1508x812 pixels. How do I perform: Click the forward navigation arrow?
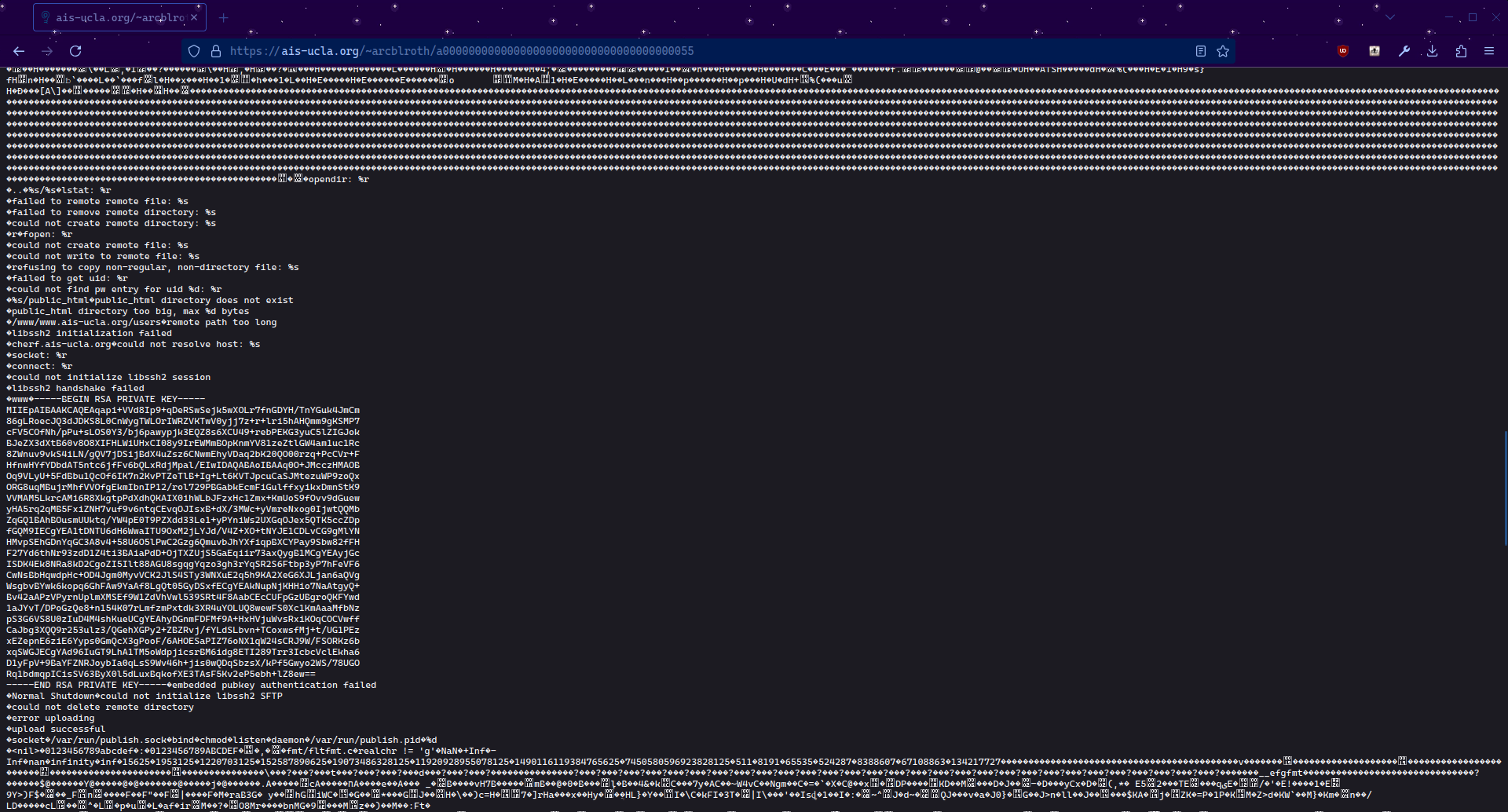pos(47,51)
